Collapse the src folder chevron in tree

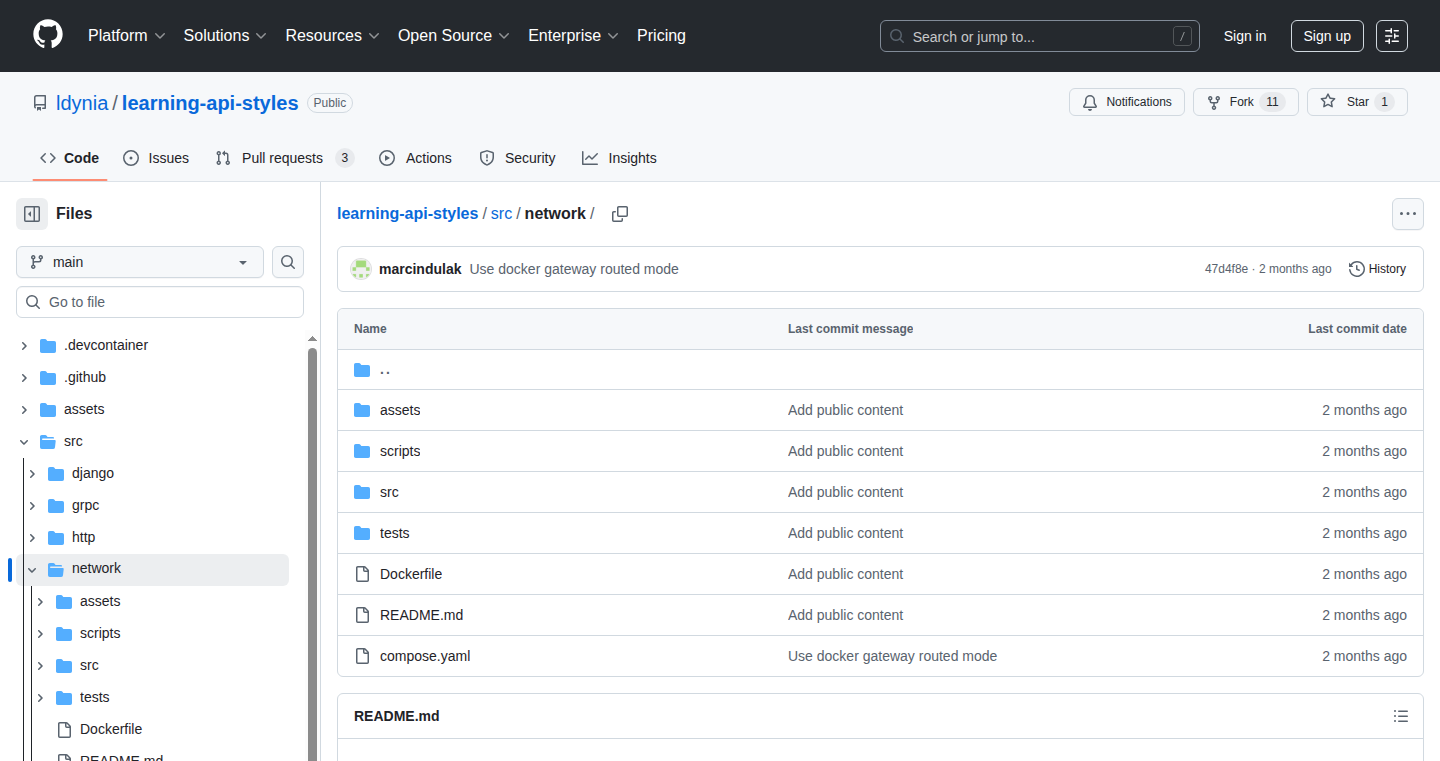[24, 442]
